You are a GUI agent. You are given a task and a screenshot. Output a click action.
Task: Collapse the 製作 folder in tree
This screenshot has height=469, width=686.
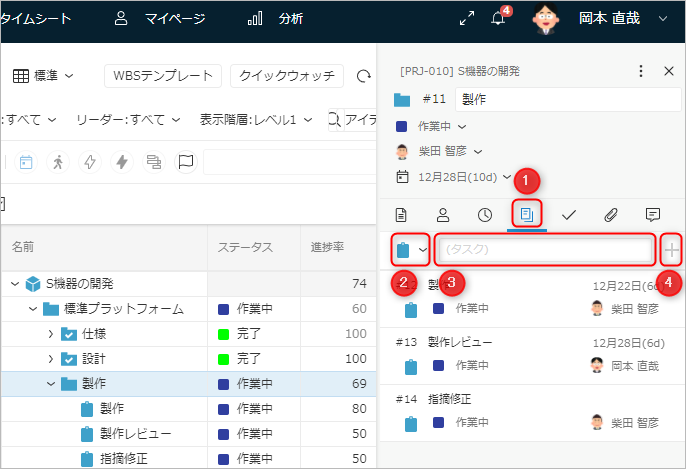pyautogui.click(x=51, y=383)
